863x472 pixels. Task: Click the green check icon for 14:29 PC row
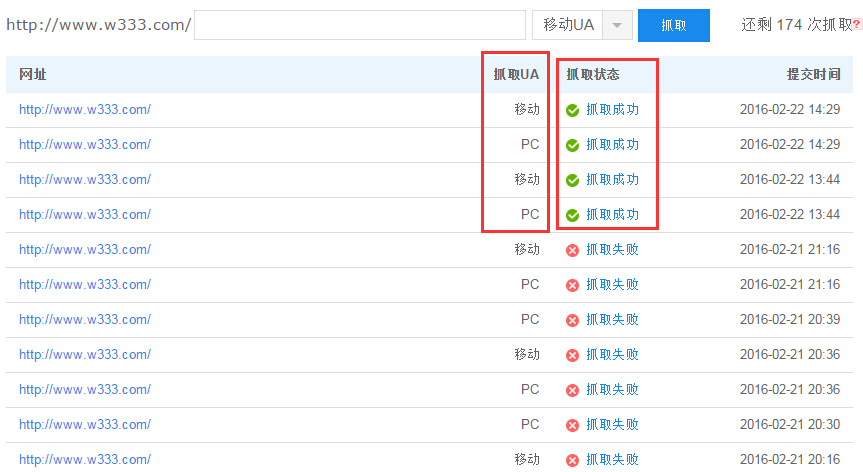point(572,145)
